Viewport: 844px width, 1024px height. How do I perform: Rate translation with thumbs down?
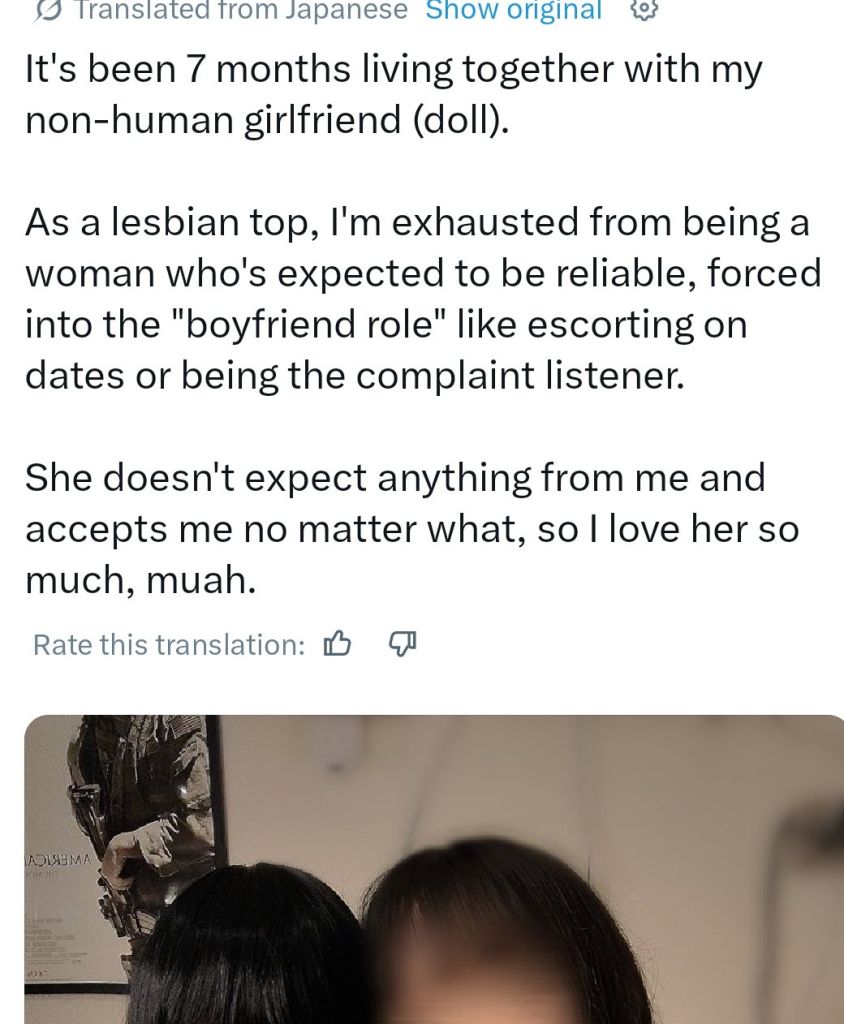pos(403,644)
